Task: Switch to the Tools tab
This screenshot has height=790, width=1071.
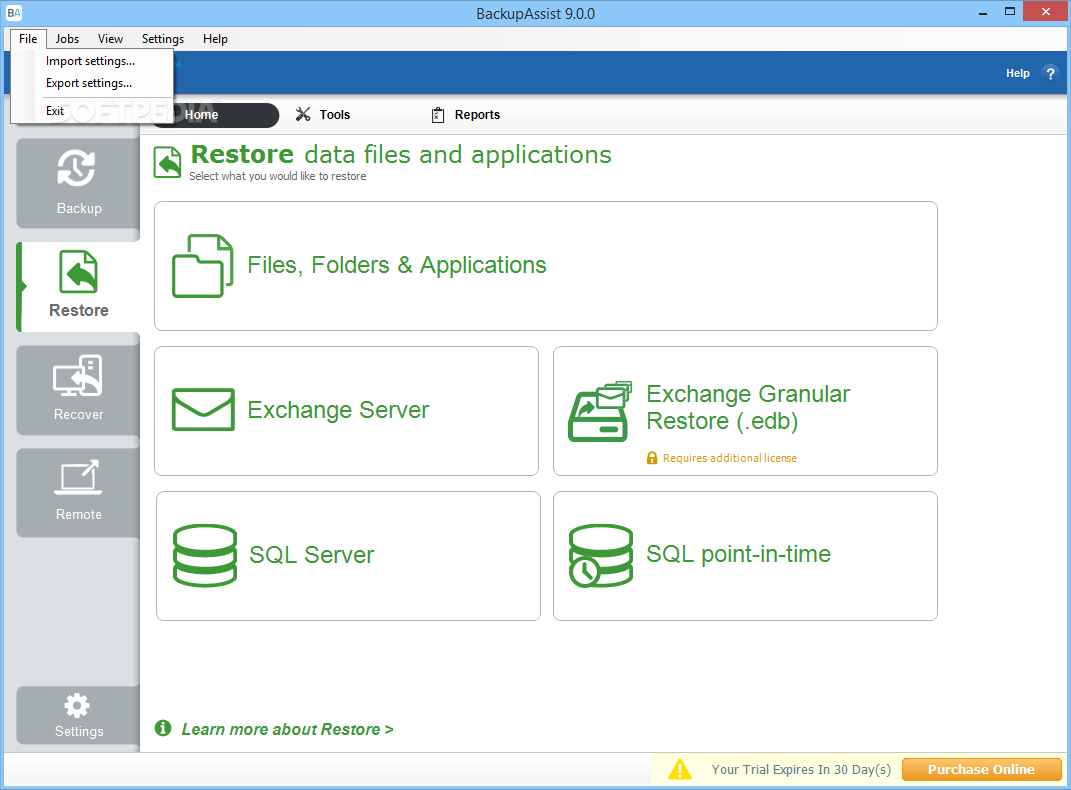Action: coord(322,115)
